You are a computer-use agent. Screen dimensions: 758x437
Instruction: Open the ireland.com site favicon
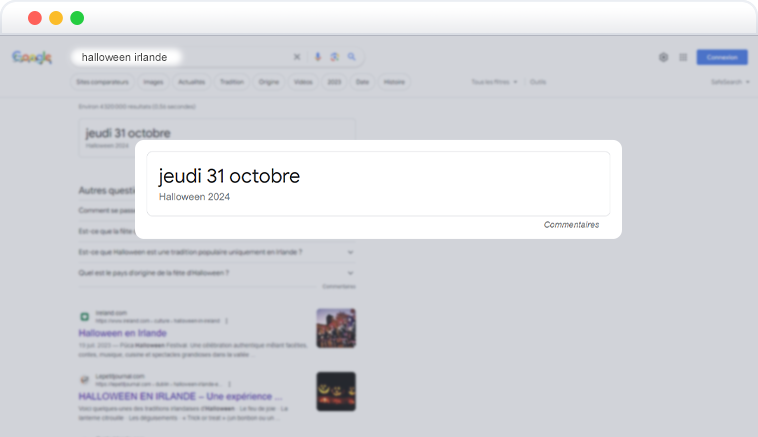85,317
